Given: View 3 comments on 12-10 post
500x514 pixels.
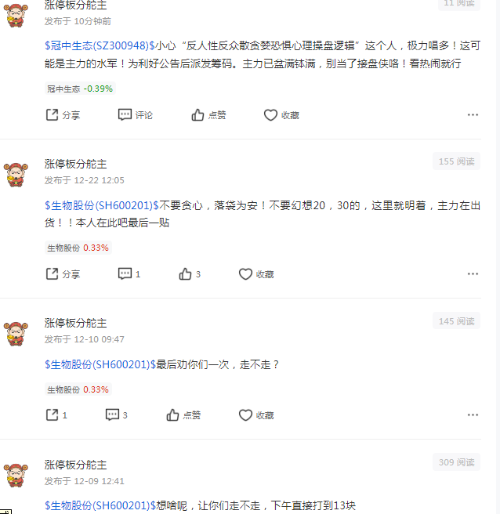Looking at the screenshot, I should point(116,415).
